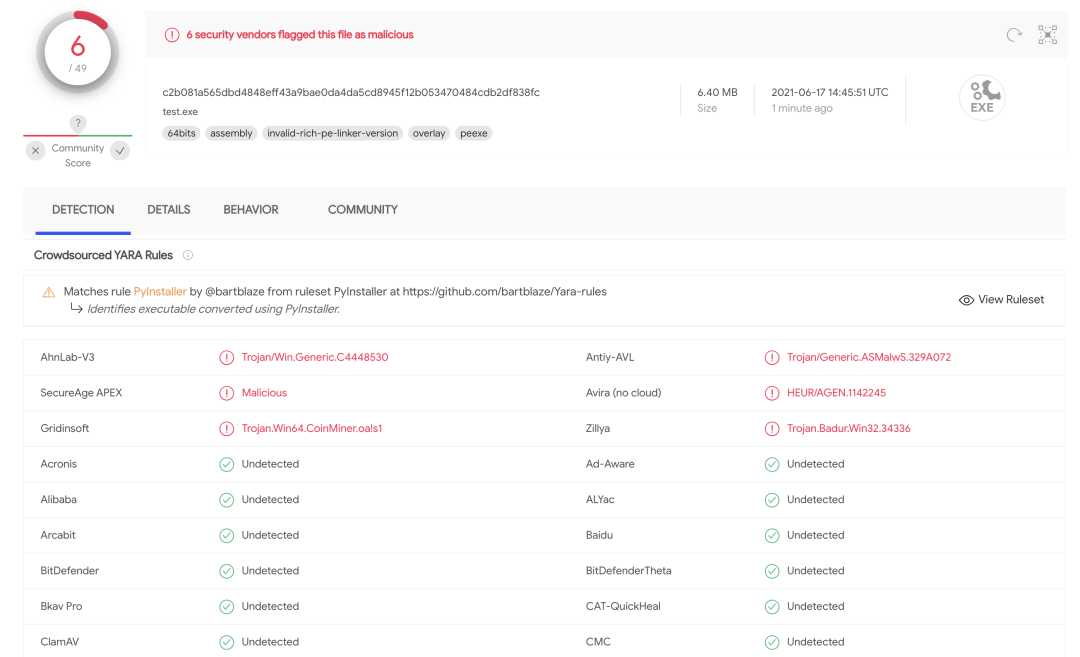Vote the file as harmless with checkmark
Viewport: 1080px width, 657px height.
[120, 150]
